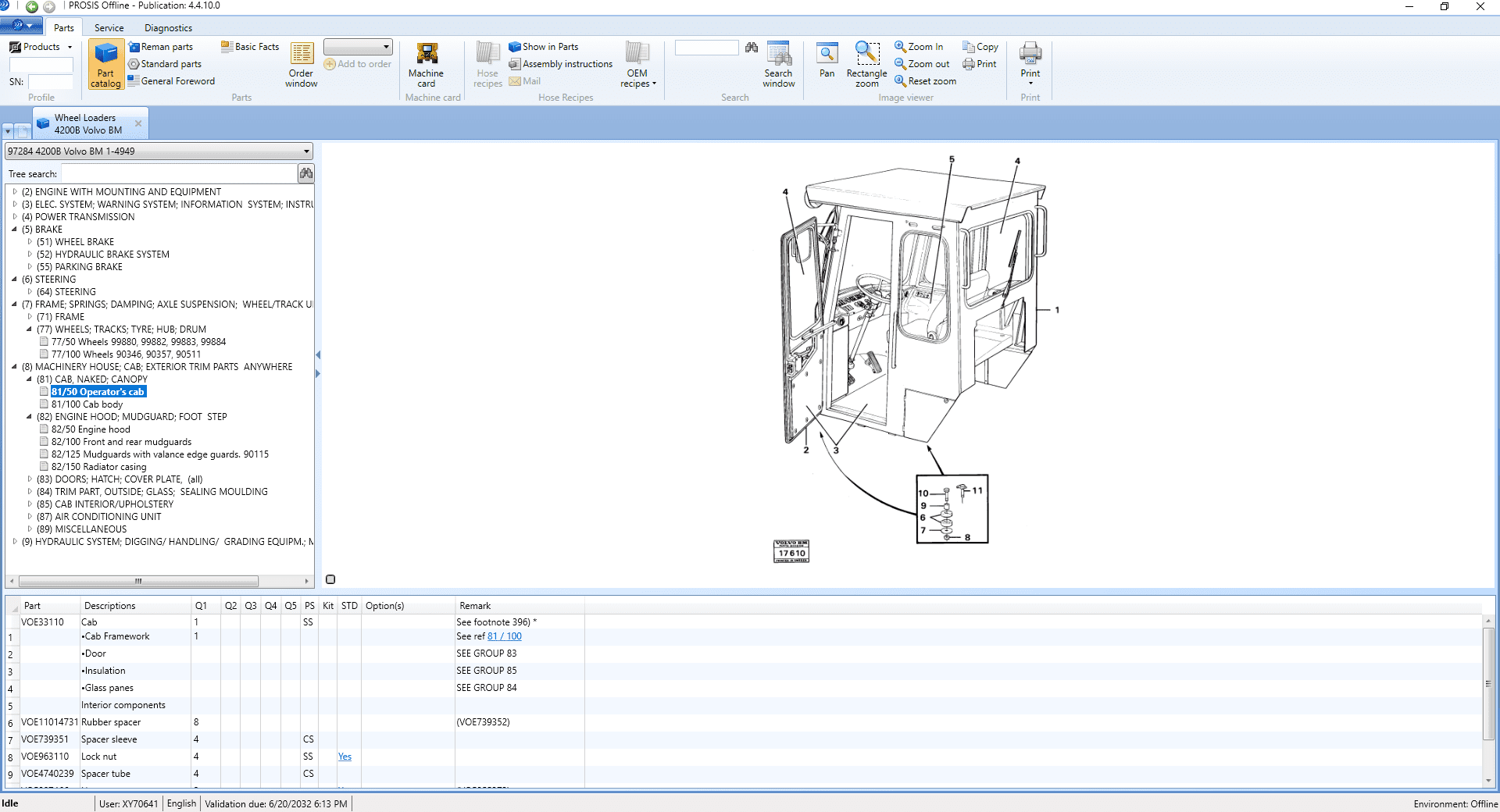Expand the ENGINE WITH MOUNTING AND EQUIPMENT node
Viewport: 1500px width, 812px height.
tap(15, 191)
